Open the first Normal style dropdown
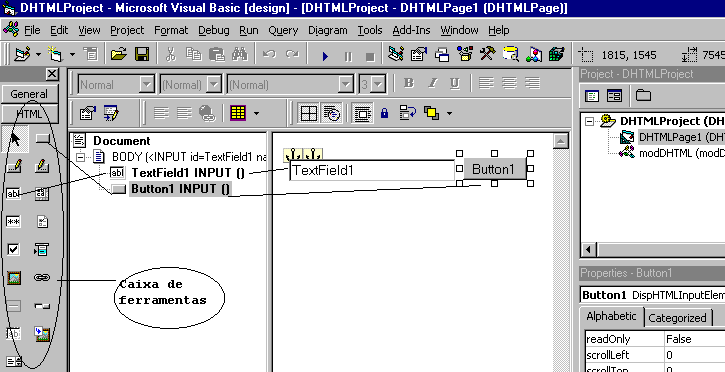 click(x=147, y=85)
